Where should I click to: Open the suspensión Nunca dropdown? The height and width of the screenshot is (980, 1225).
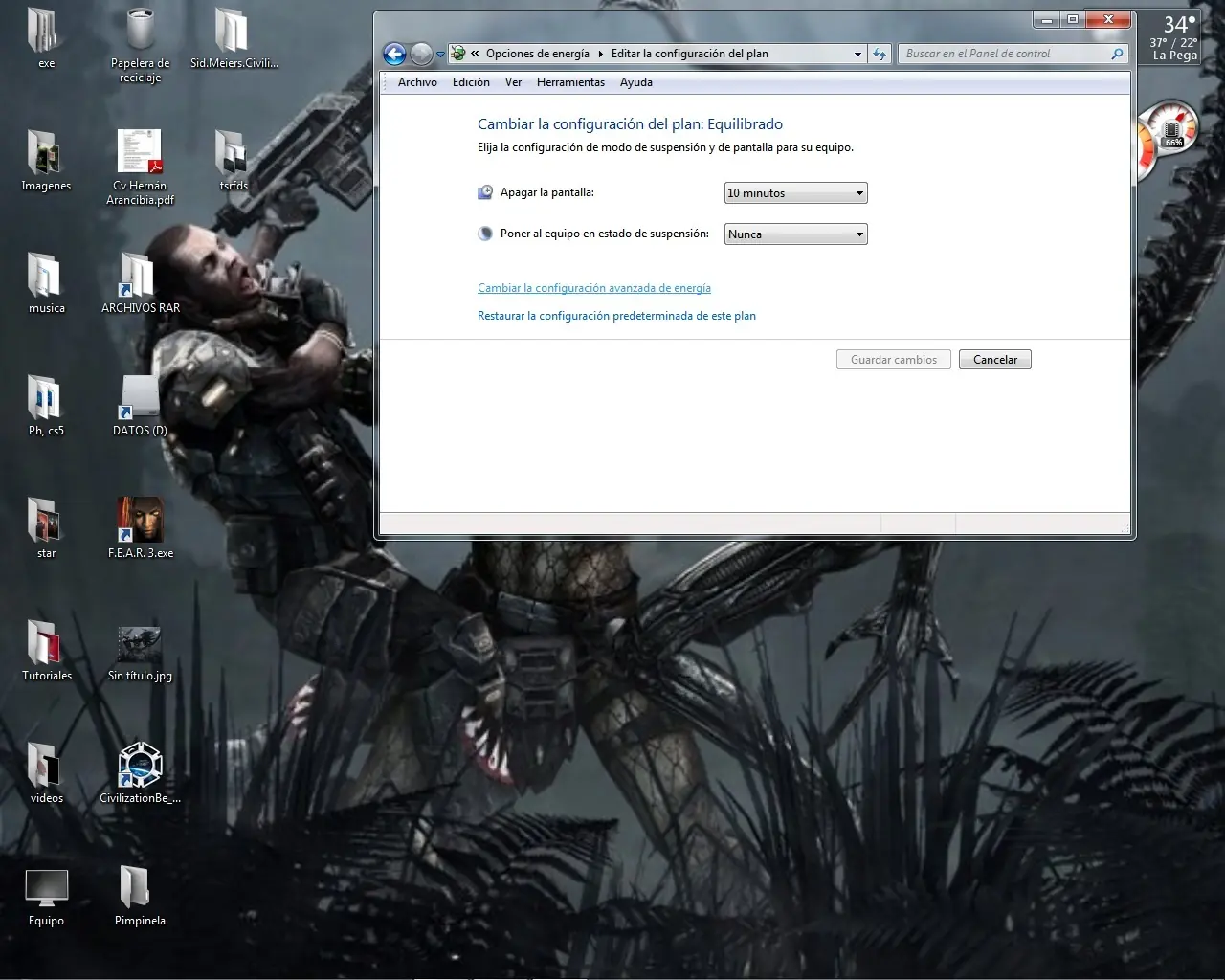point(795,234)
